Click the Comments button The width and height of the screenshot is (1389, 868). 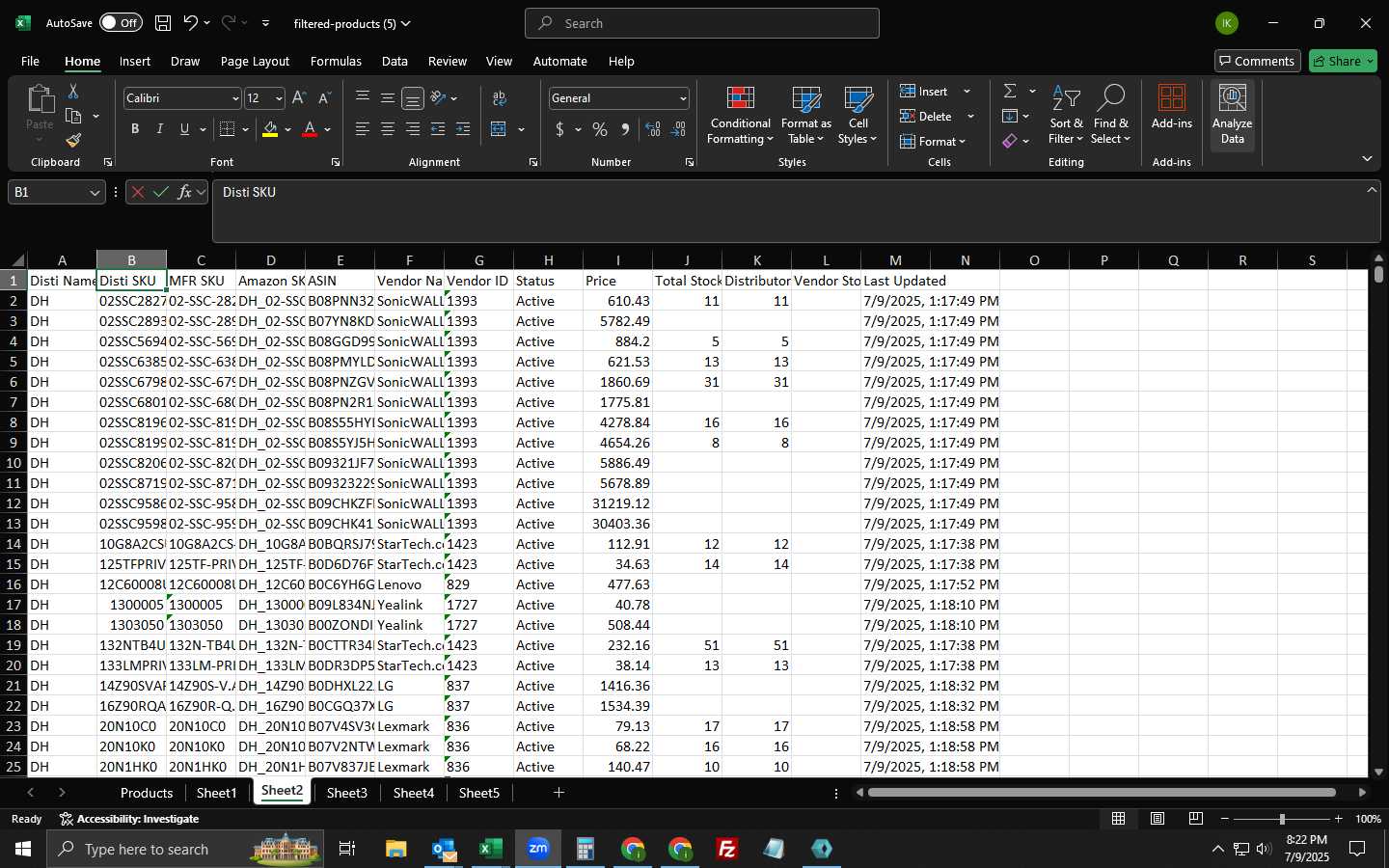click(x=1257, y=61)
